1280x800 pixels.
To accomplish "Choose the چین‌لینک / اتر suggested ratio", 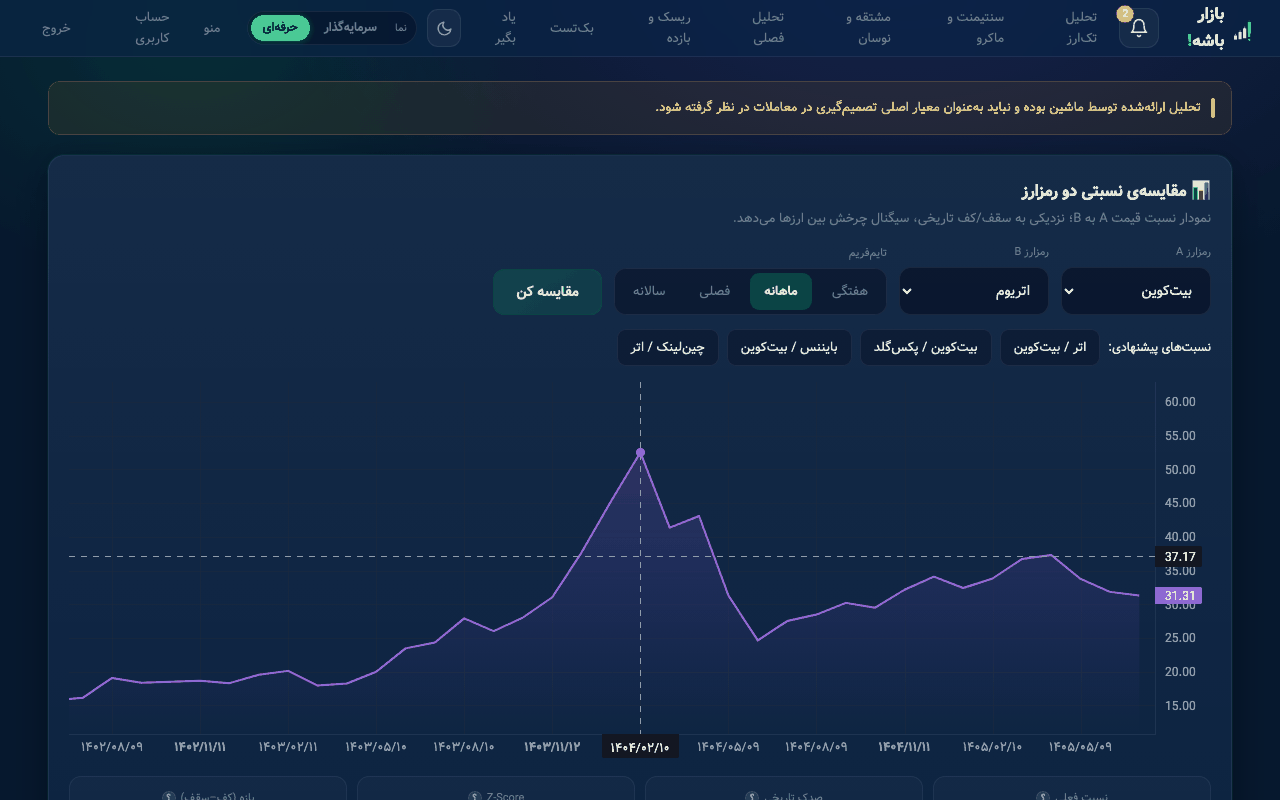I will [668, 347].
